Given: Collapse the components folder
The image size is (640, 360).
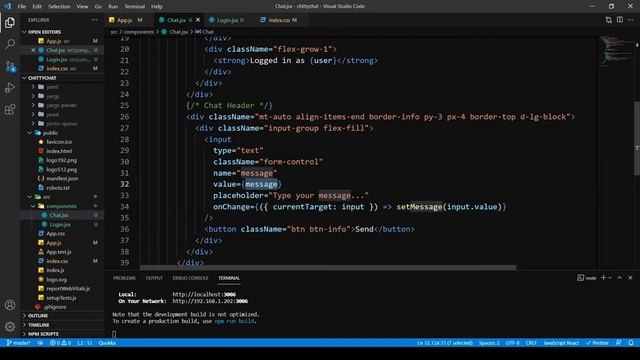Looking at the screenshot, I should pyautogui.click(x=61, y=206).
